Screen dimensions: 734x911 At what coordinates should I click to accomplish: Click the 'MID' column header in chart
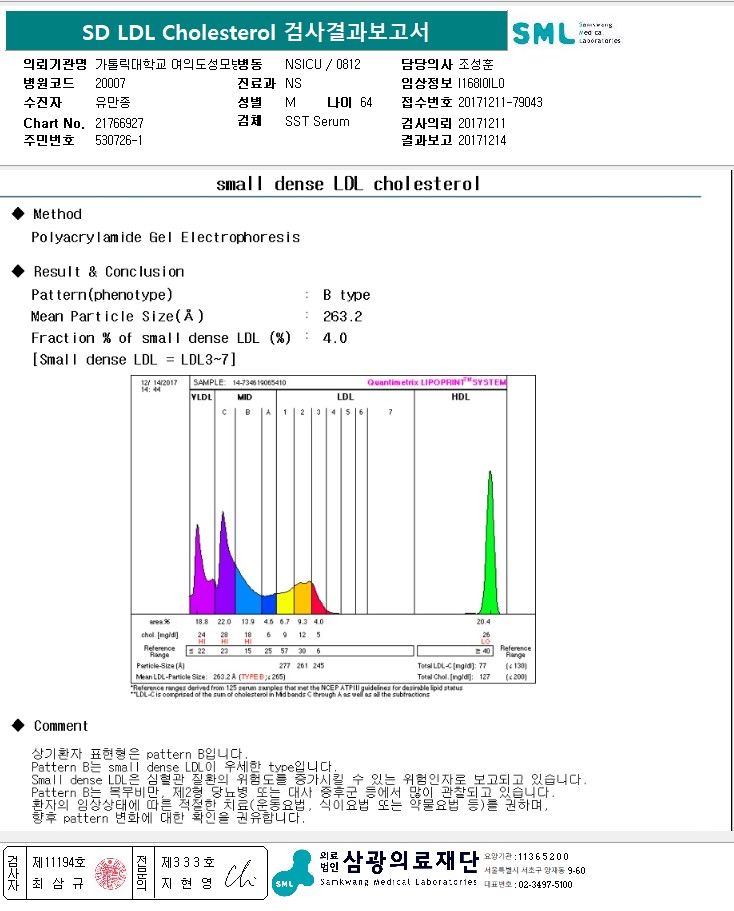pos(245,397)
